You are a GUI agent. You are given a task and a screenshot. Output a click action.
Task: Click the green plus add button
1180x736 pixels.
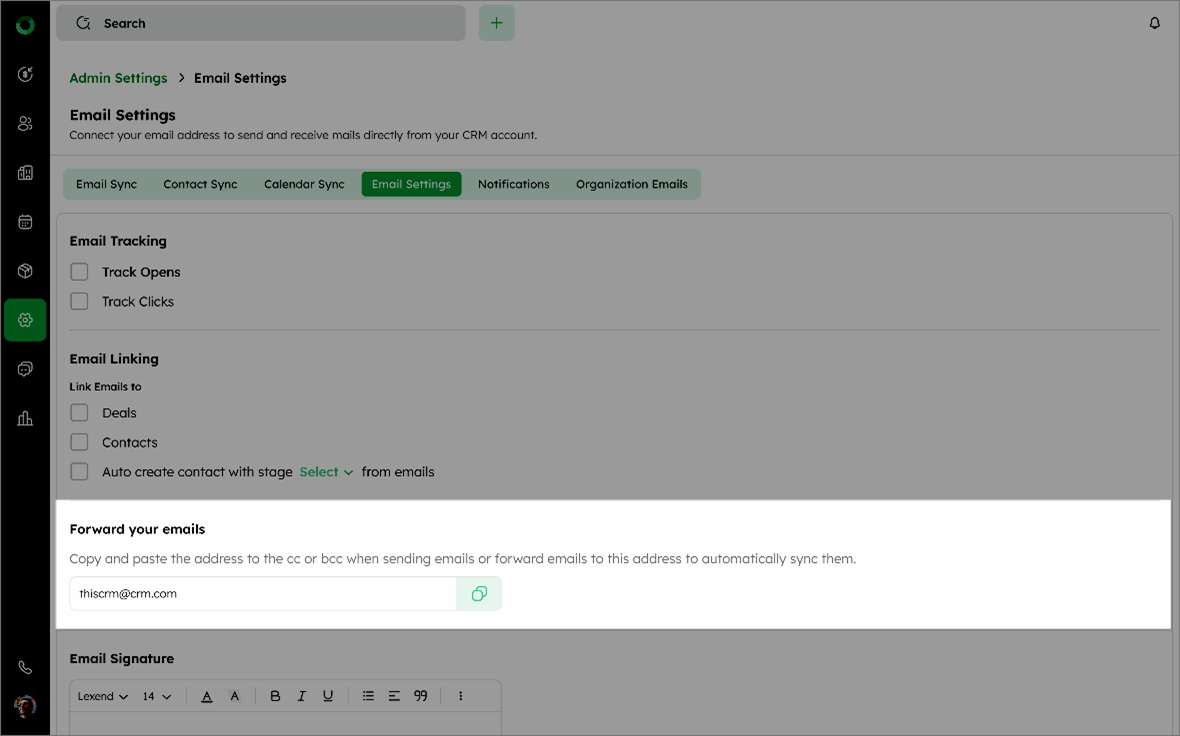[497, 23]
